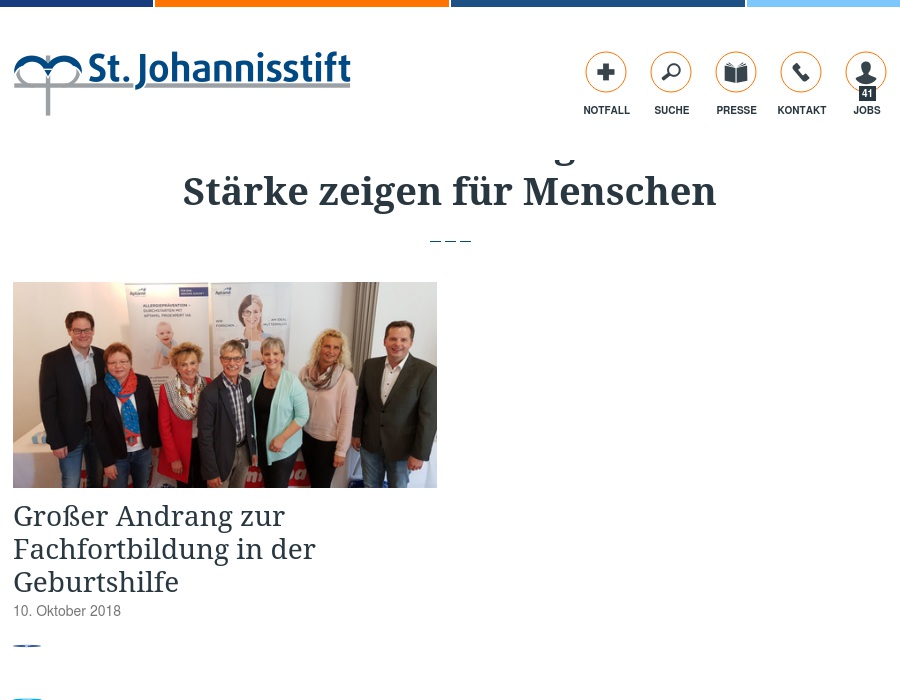Click the group photo article thumbnail
The height and width of the screenshot is (700, 900).
(x=225, y=385)
